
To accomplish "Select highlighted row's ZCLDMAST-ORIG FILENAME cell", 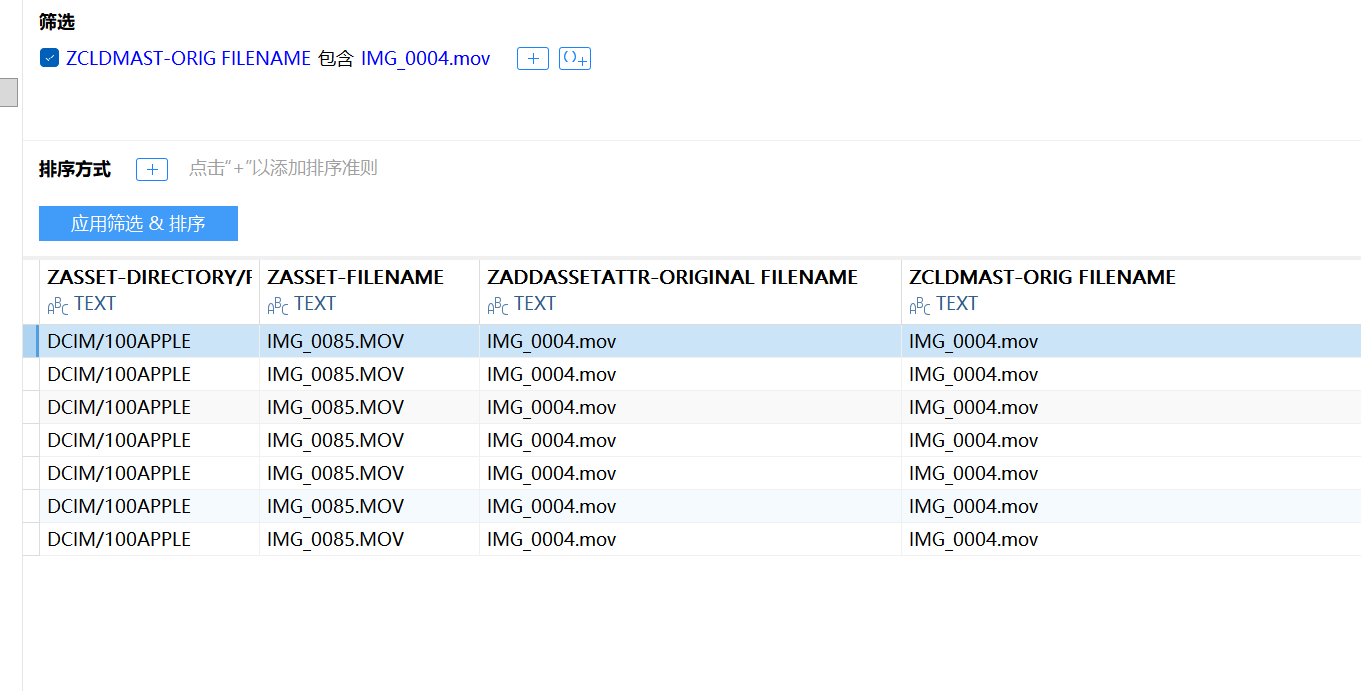I will pyautogui.click(x=1131, y=341).
